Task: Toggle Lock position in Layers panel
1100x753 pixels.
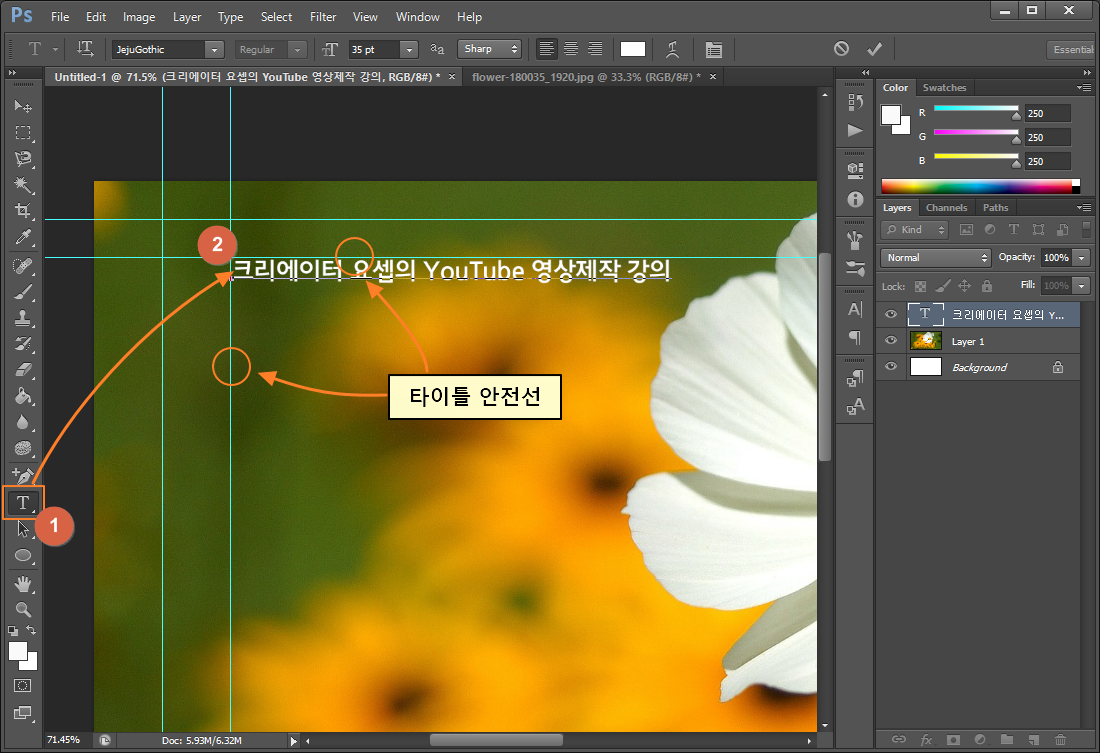Action: pos(965,286)
